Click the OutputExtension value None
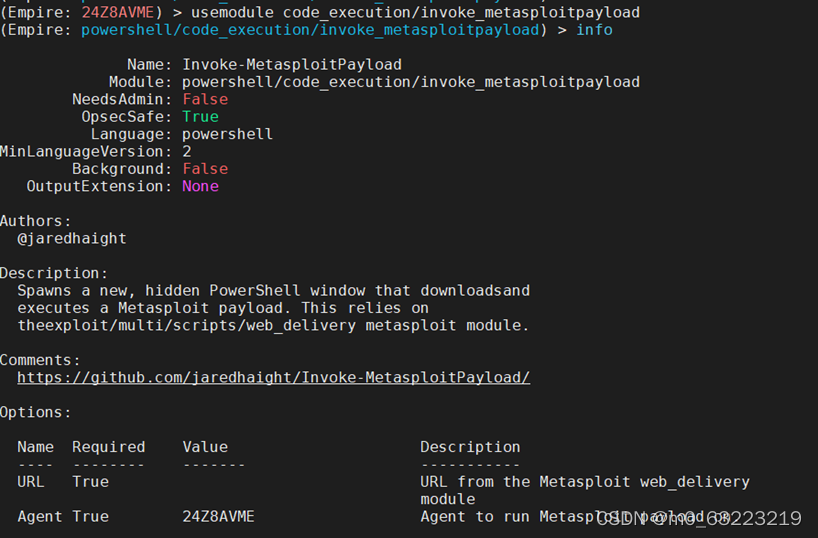 [x=200, y=186]
